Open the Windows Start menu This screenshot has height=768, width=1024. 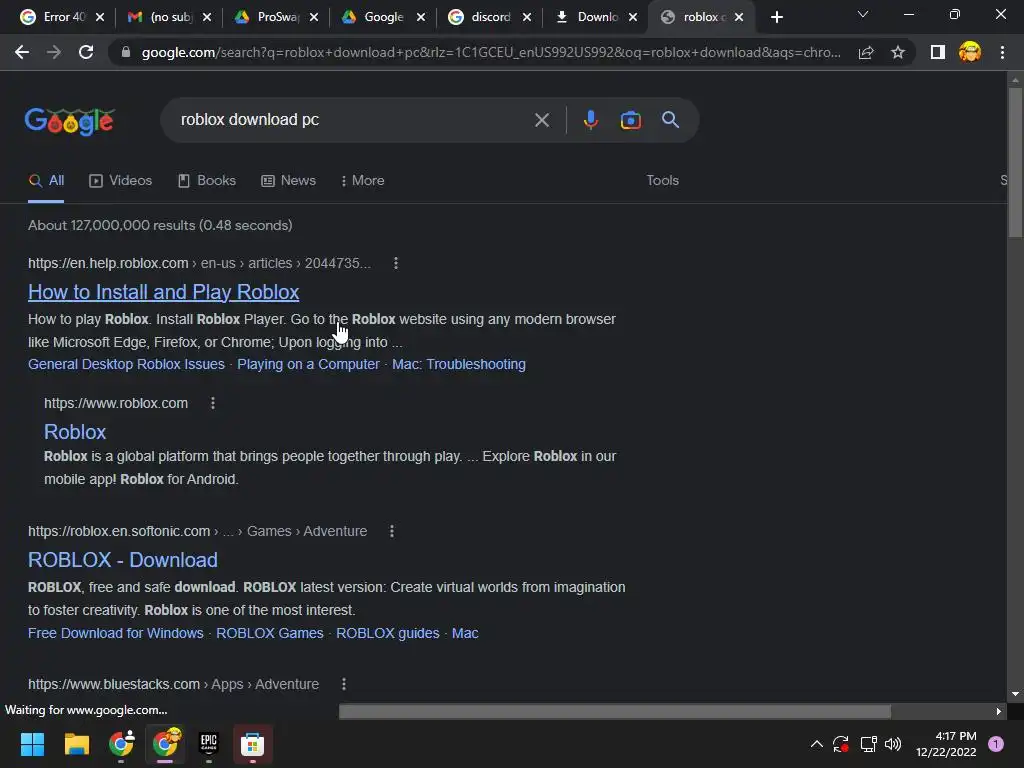[32, 744]
